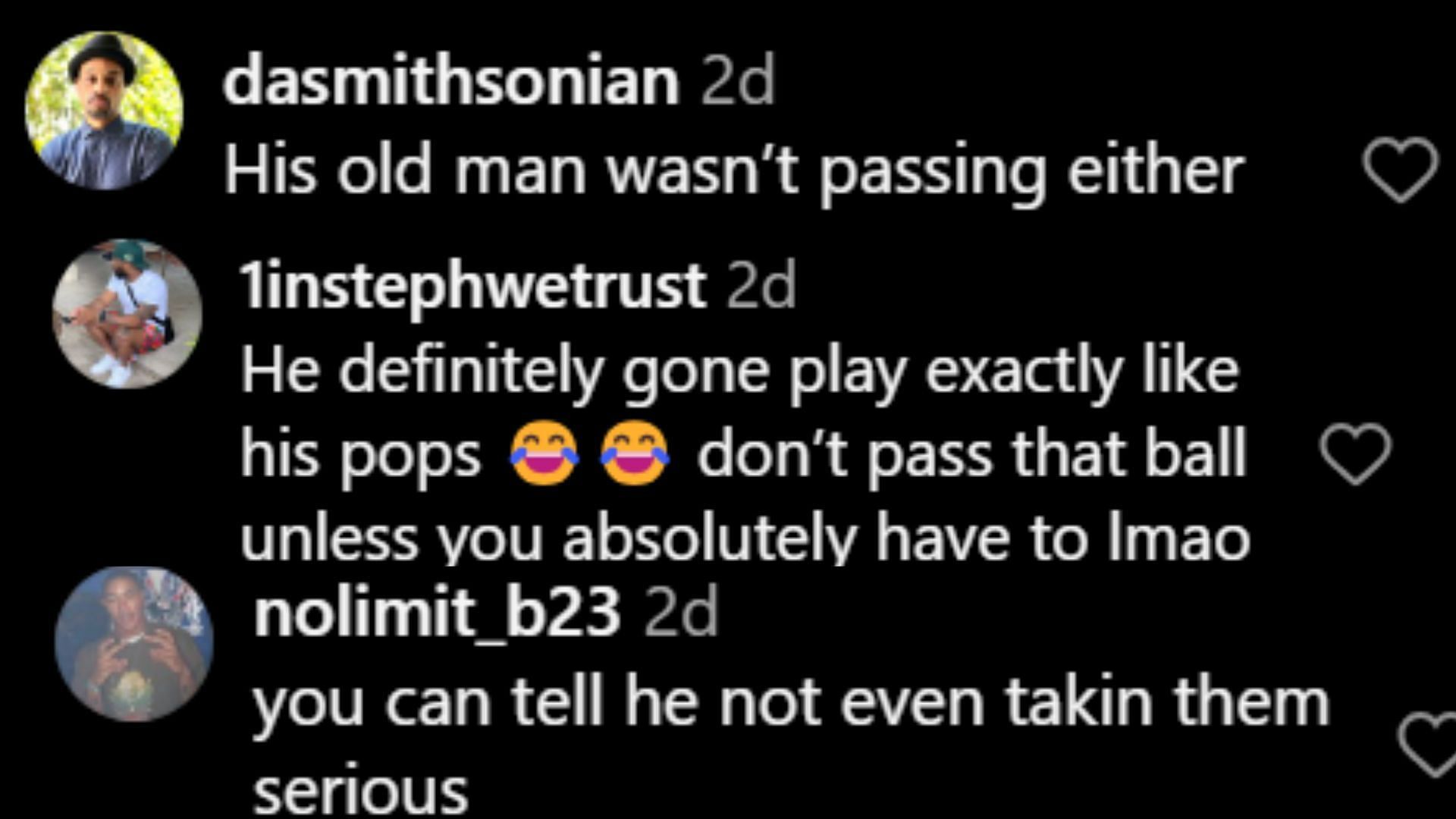Open 1instephwetrust's profile avatar
This screenshot has height=819, width=1456.
(127, 314)
